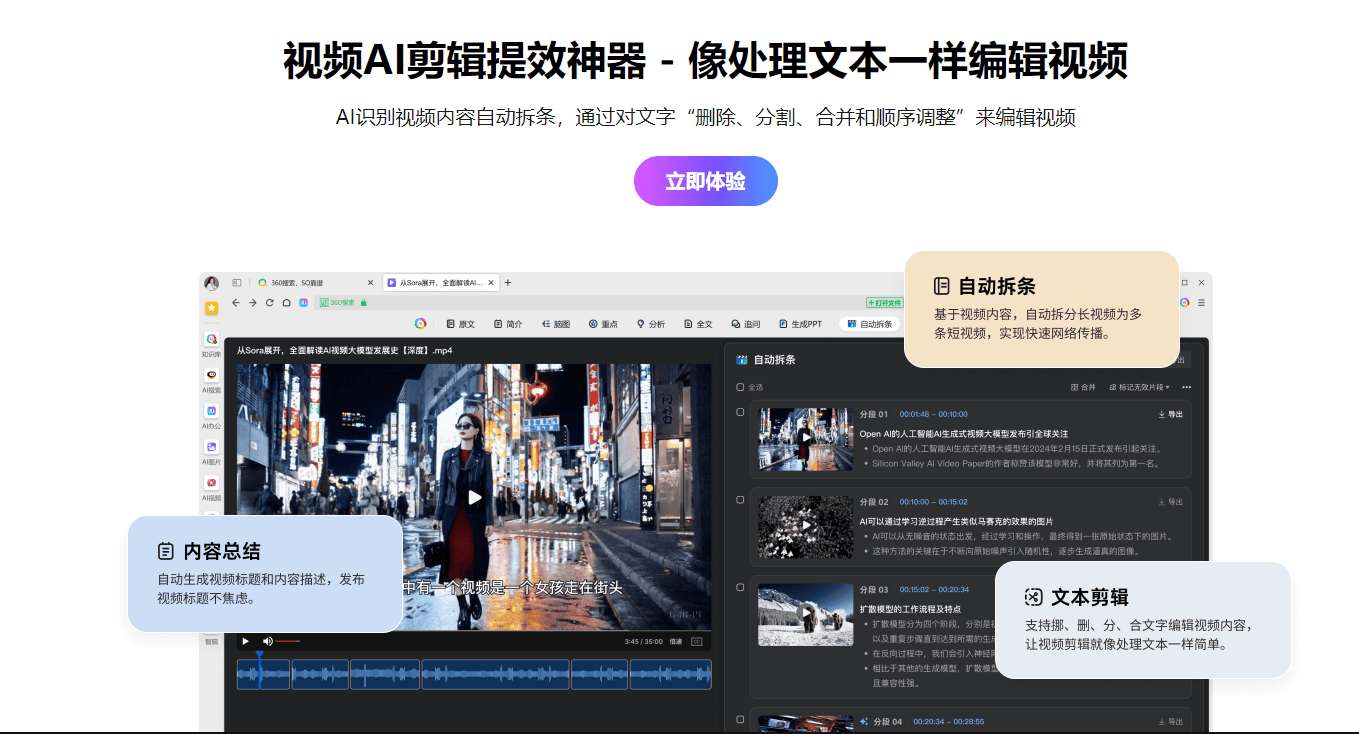Check the box for 分段 03
Screen dimensions: 1359x734
pos(740,587)
